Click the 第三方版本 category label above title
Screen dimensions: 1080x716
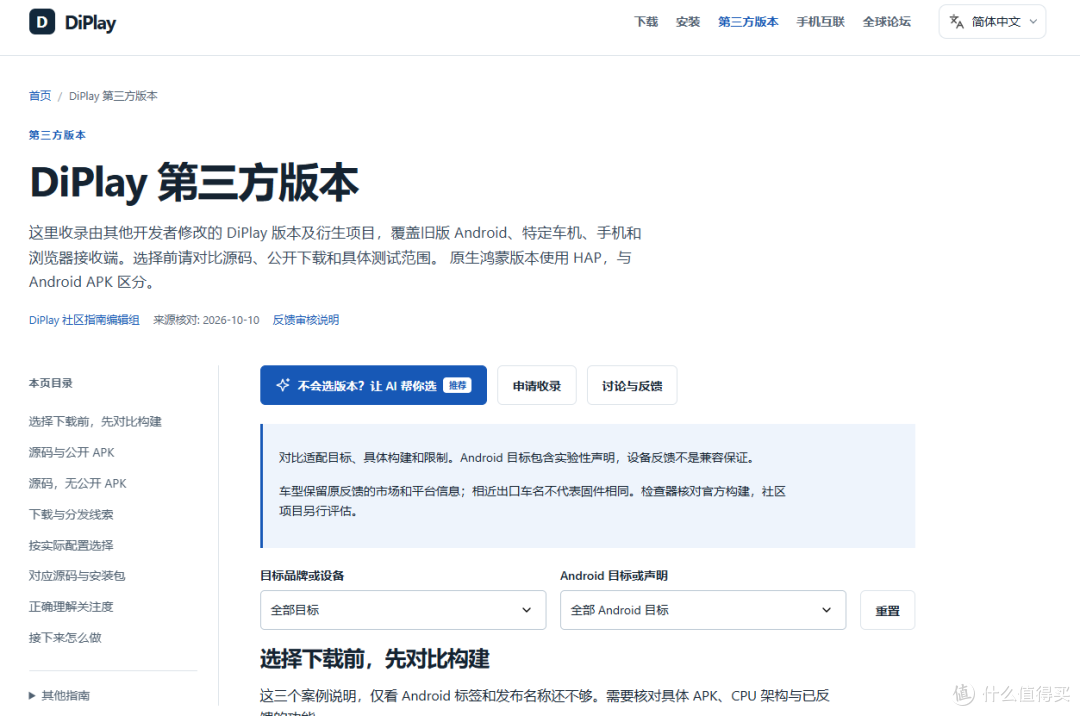[x=57, y=135]
